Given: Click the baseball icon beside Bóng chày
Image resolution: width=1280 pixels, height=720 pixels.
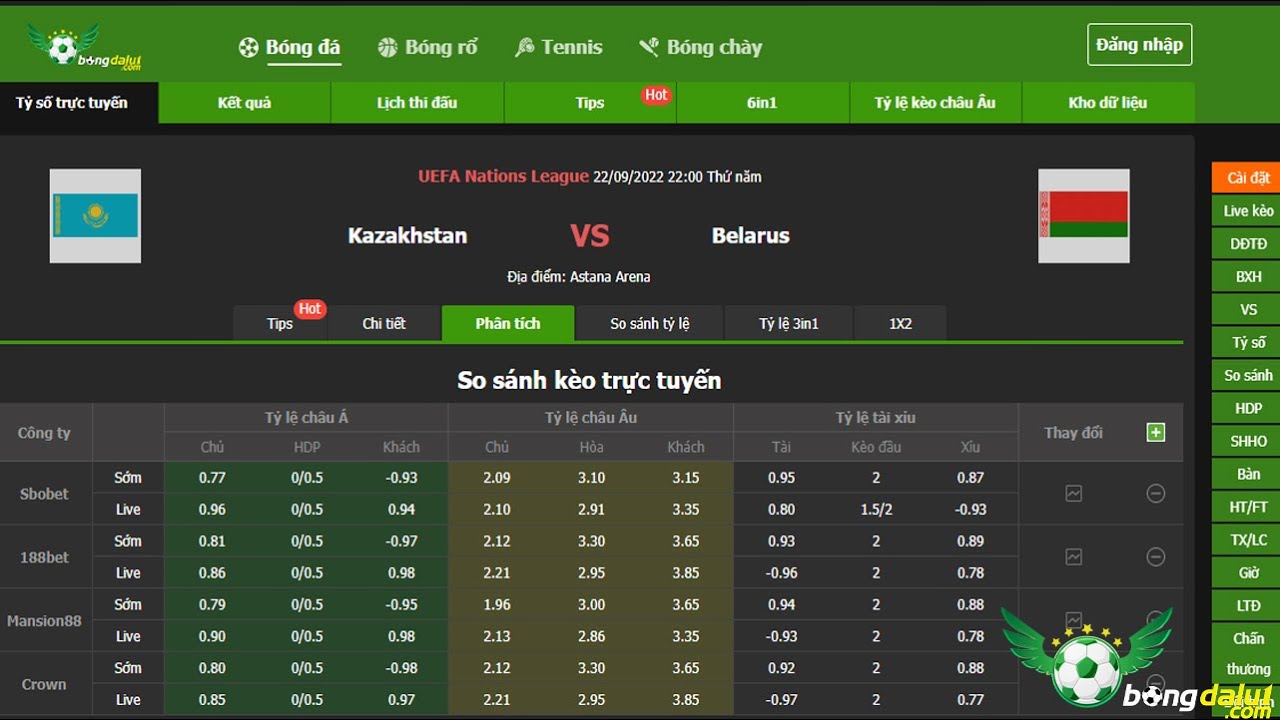Looking at the screenshot, I should click(650, 47).
